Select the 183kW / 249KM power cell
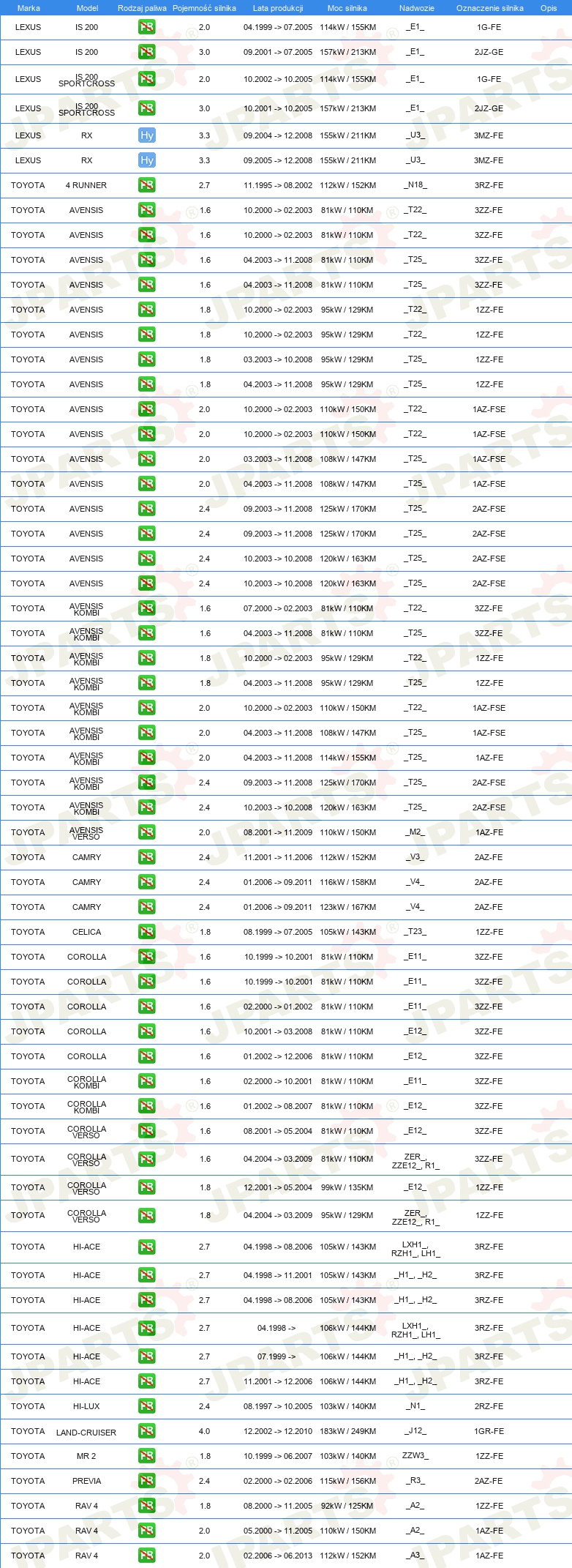 [347, 1431]
